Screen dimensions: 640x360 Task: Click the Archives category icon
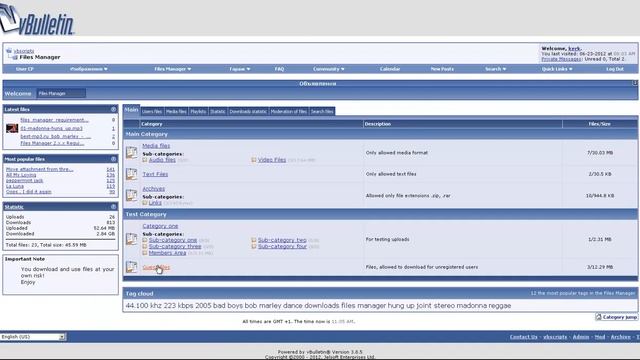point(131,196)
